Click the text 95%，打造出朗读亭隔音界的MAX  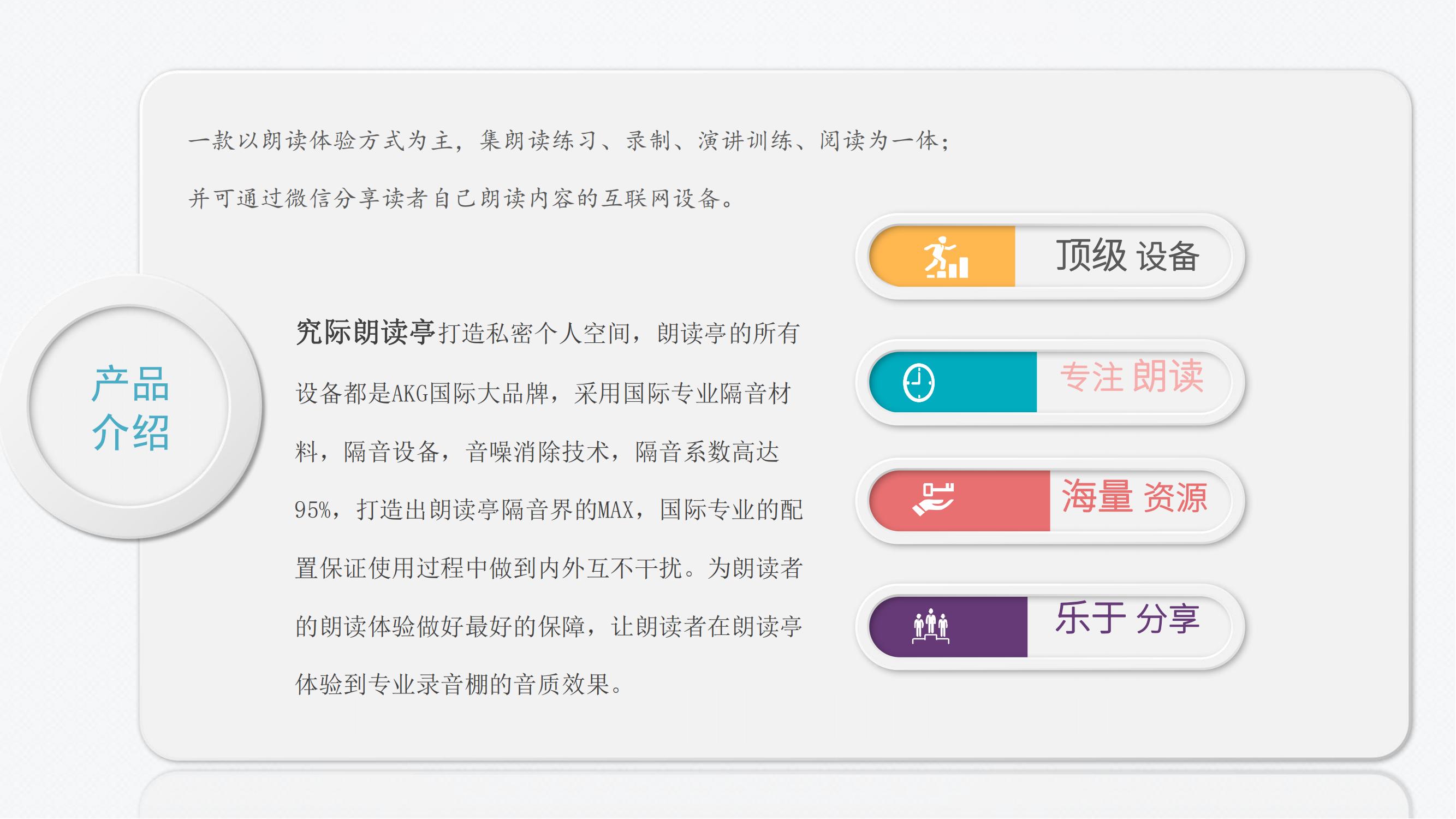click(x=463, y=510)
